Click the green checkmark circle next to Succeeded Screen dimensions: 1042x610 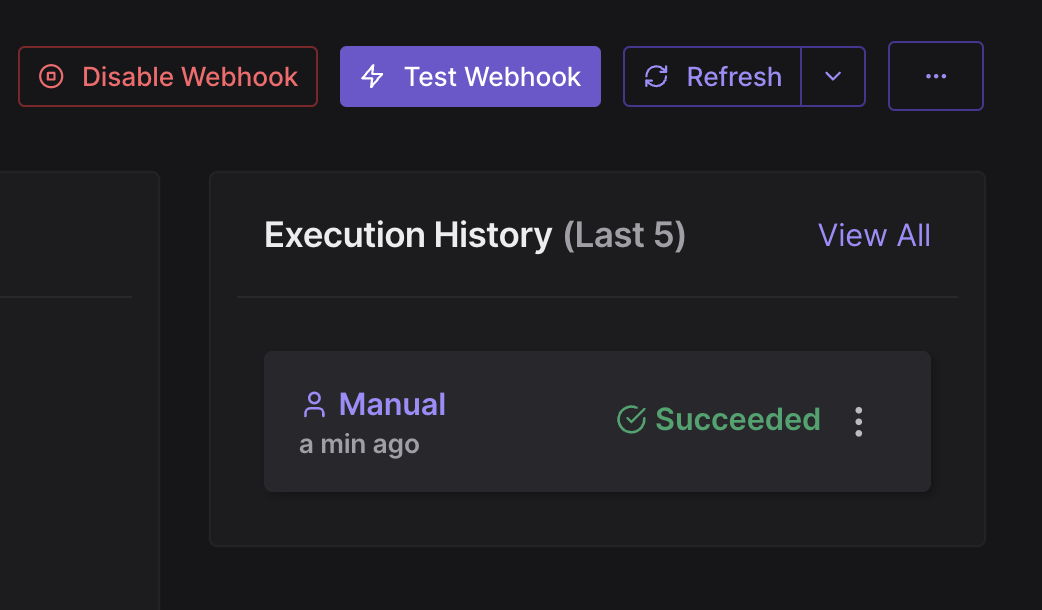(630, 420)
